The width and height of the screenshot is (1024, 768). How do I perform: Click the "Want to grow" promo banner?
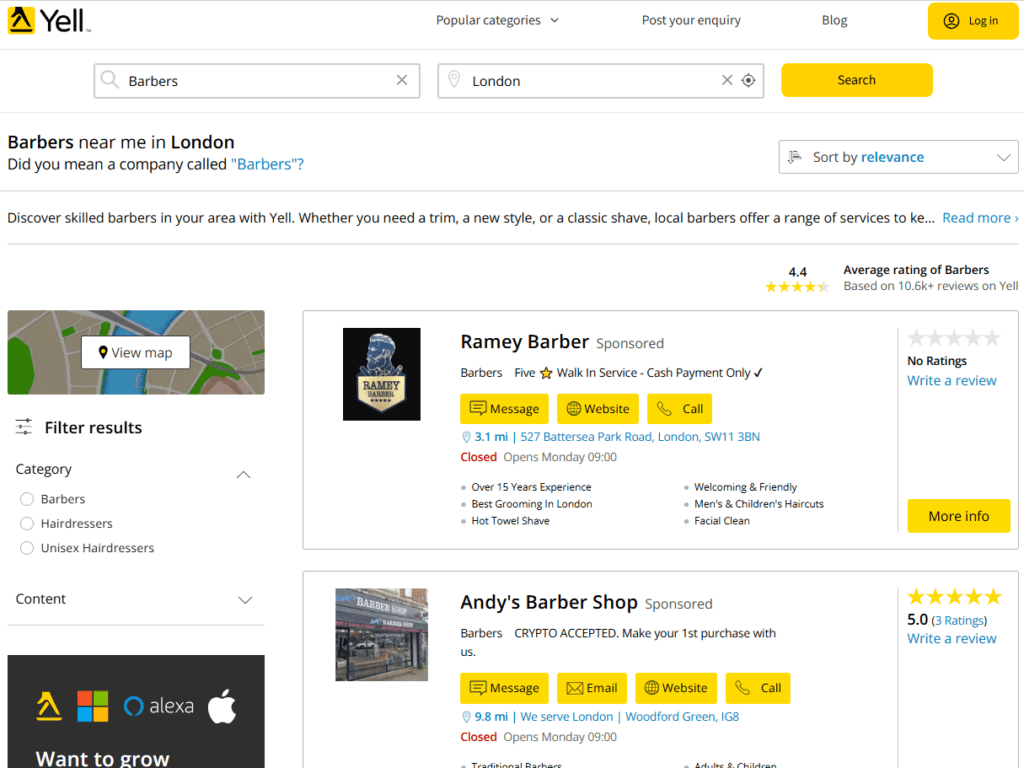[136, 712]
